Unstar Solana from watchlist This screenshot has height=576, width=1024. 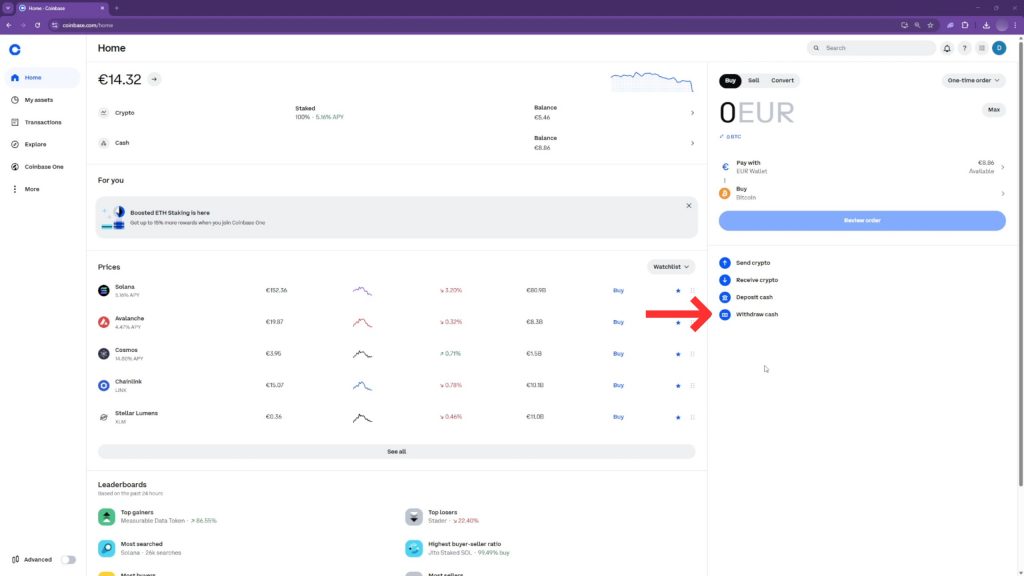click(x=678, y=291)
